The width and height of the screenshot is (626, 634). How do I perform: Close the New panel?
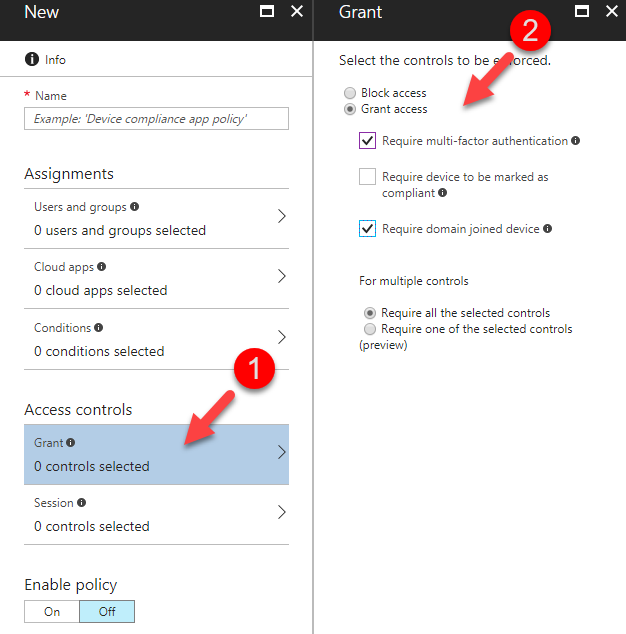coord(297,11)
